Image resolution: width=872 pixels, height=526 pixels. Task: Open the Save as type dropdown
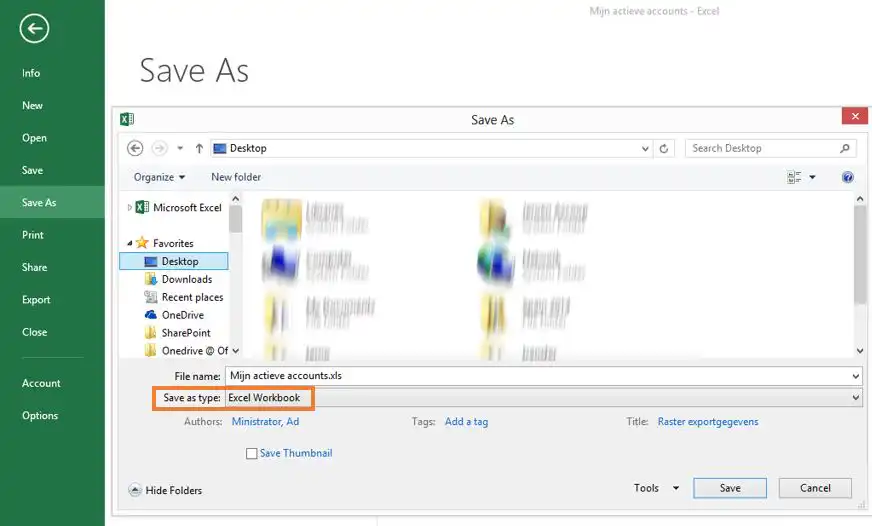(x=540, y=398)
